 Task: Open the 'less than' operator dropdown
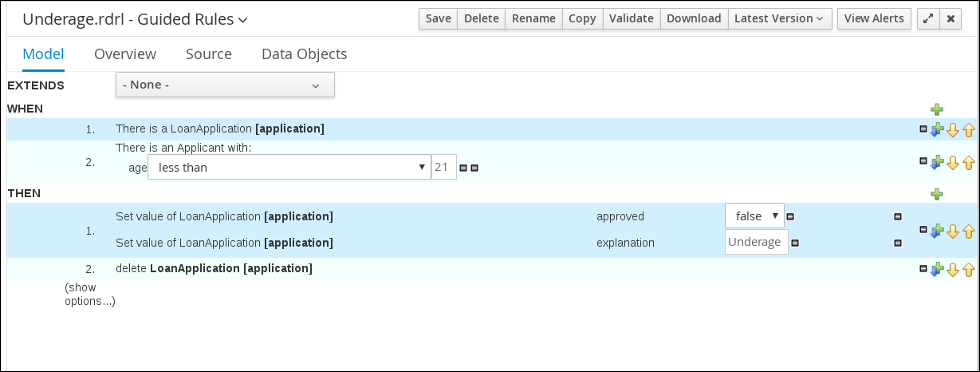click(289, 168)
